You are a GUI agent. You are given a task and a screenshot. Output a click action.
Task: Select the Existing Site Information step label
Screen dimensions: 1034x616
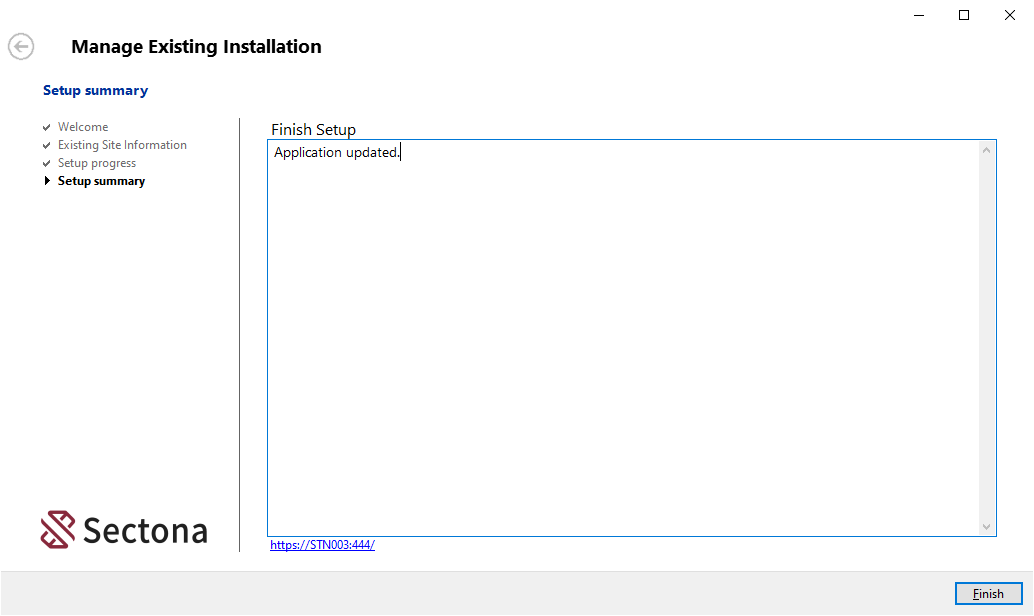pyautogui.click(x=122, y=145)
